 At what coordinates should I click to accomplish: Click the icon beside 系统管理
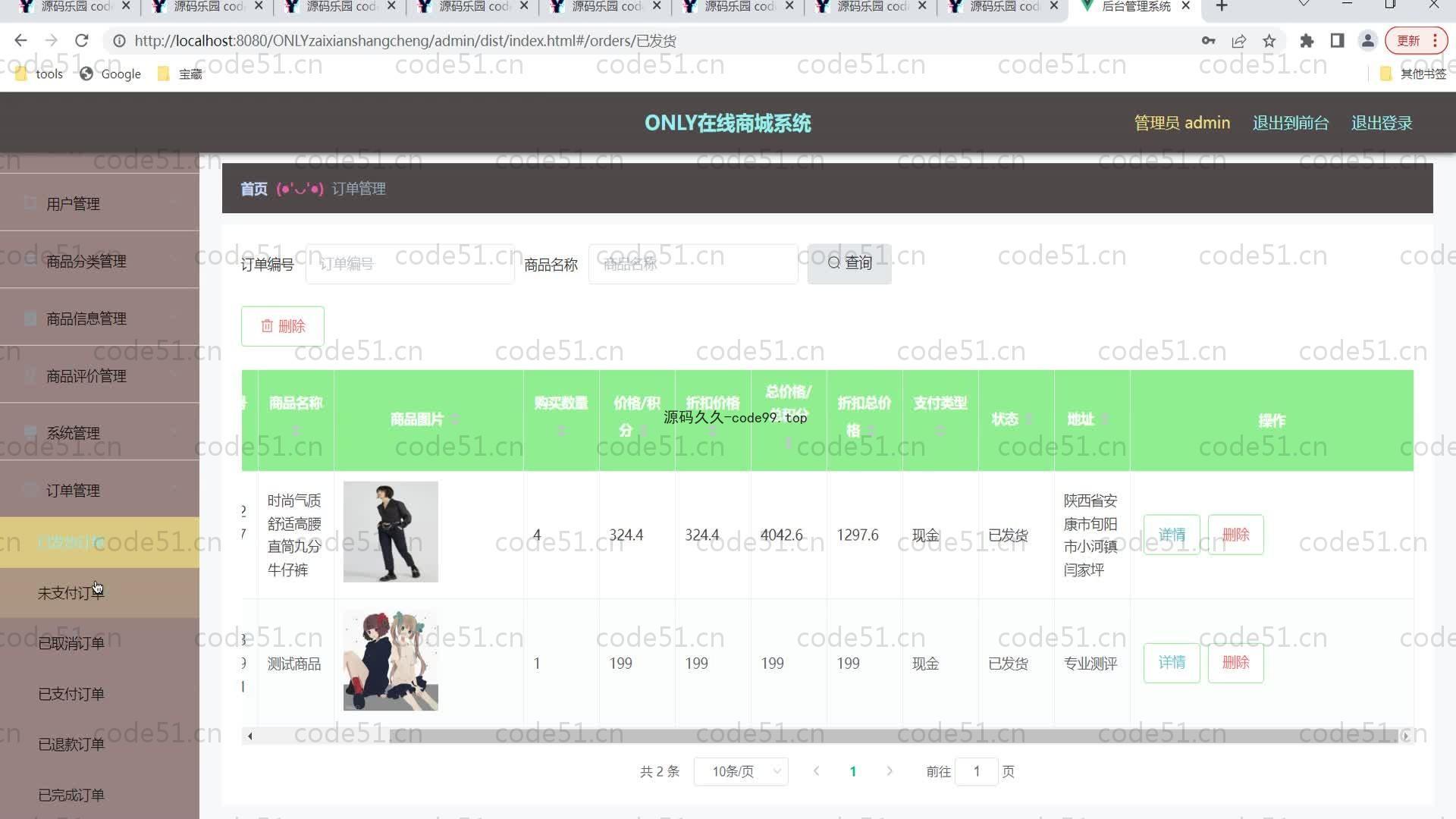click(30, 432)
